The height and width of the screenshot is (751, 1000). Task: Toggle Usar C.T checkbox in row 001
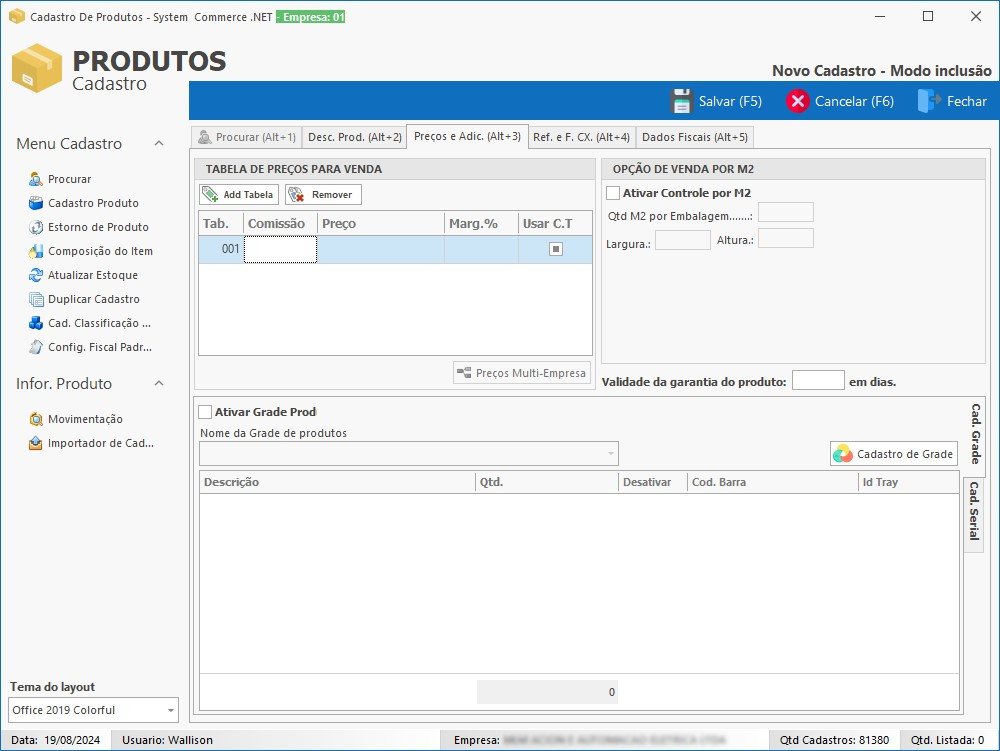tap(556, 250)
